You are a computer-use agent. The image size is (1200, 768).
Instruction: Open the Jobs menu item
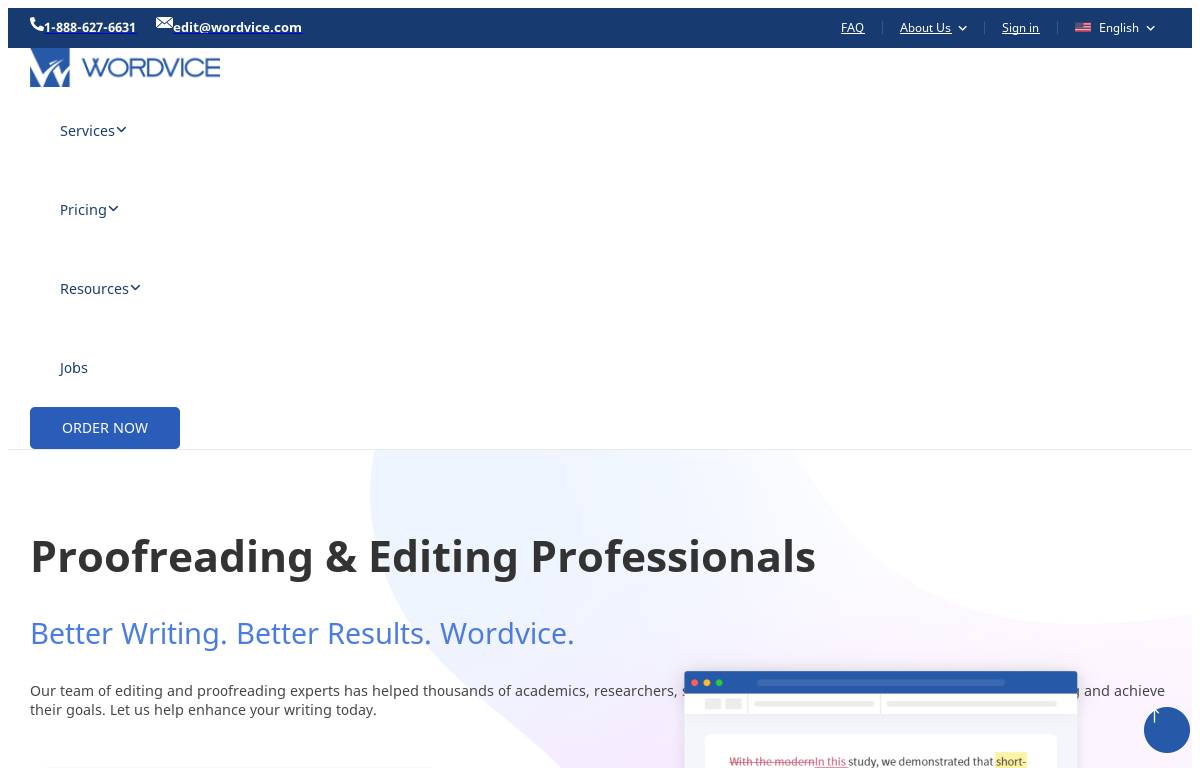point(74,368)
